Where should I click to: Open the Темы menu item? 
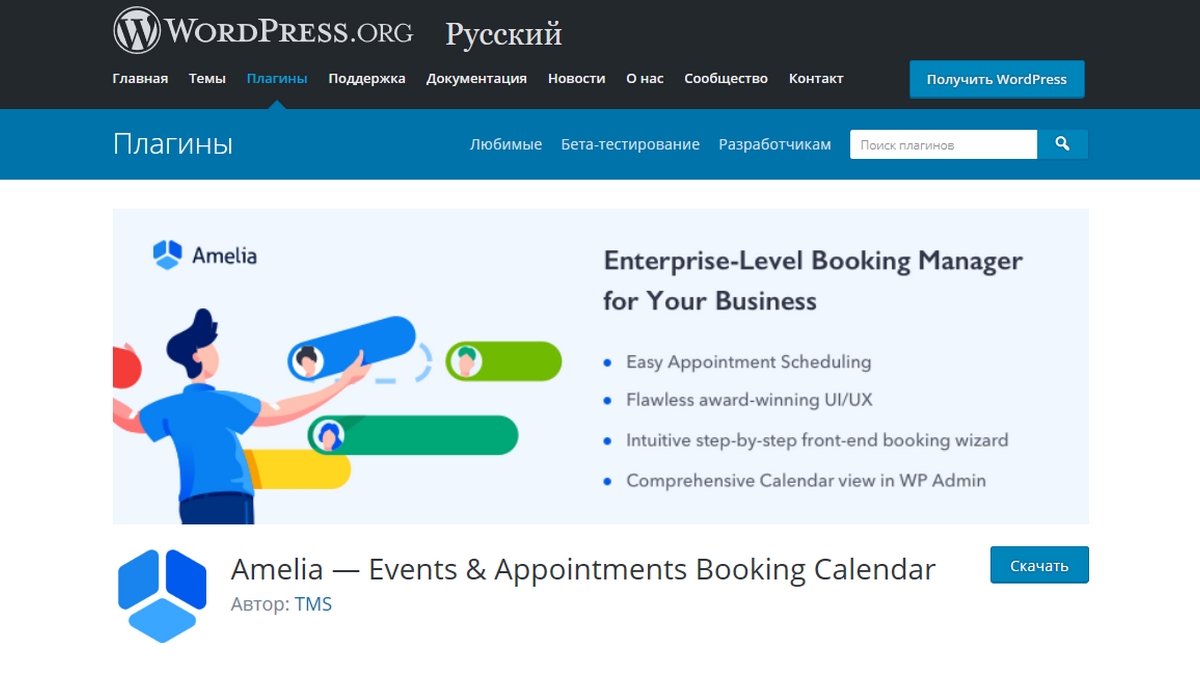[x=207, y=78]
